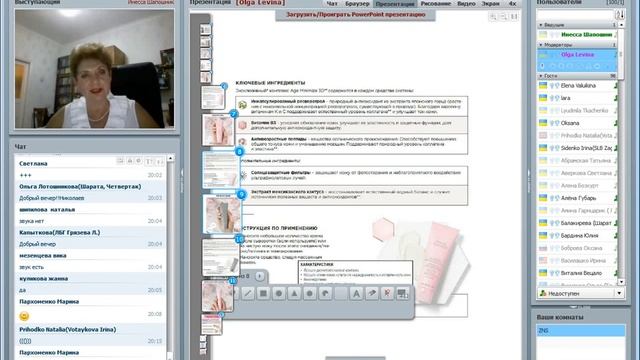Image resolution: width=640 pixels, height=360 pixels.
Task: Collapse the Гости group in the users list
Action: [541, 76]
